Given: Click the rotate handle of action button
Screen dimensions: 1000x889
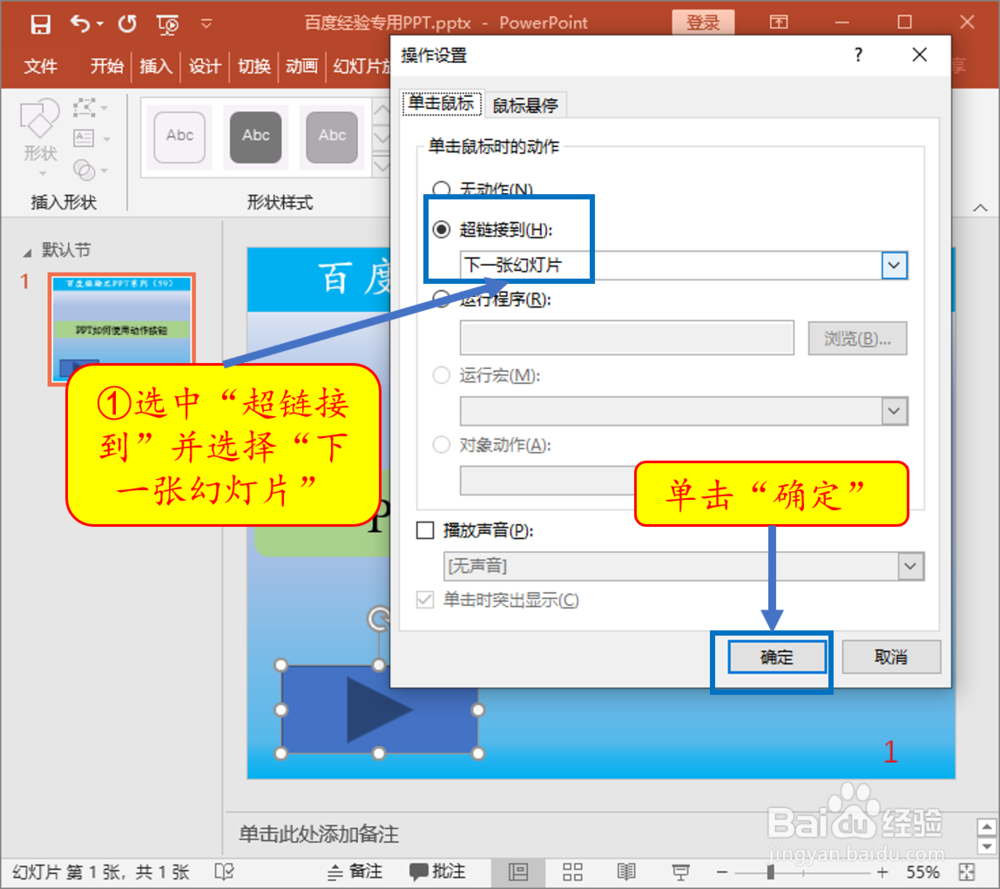Looking at the screenshot, I should pos(379,618).
